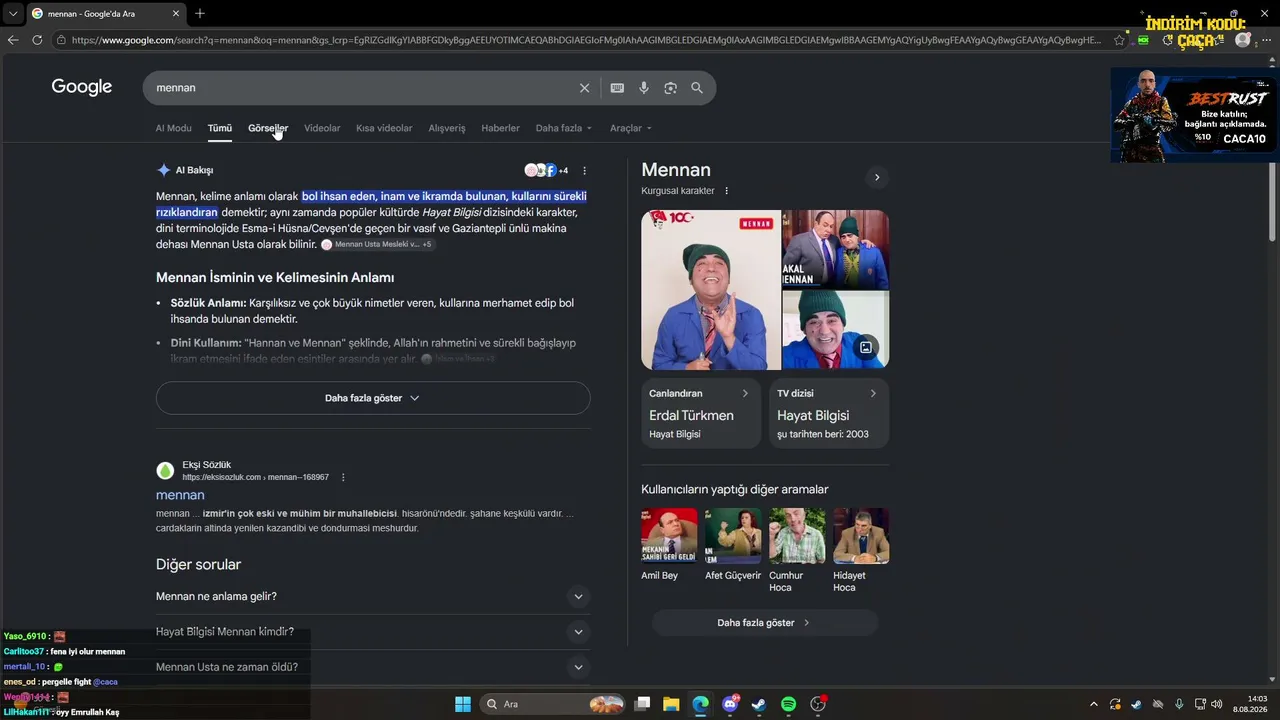This screenshot has width=1280, height=720.
Task: Select the Tümü tab
Action: point(220,128)
